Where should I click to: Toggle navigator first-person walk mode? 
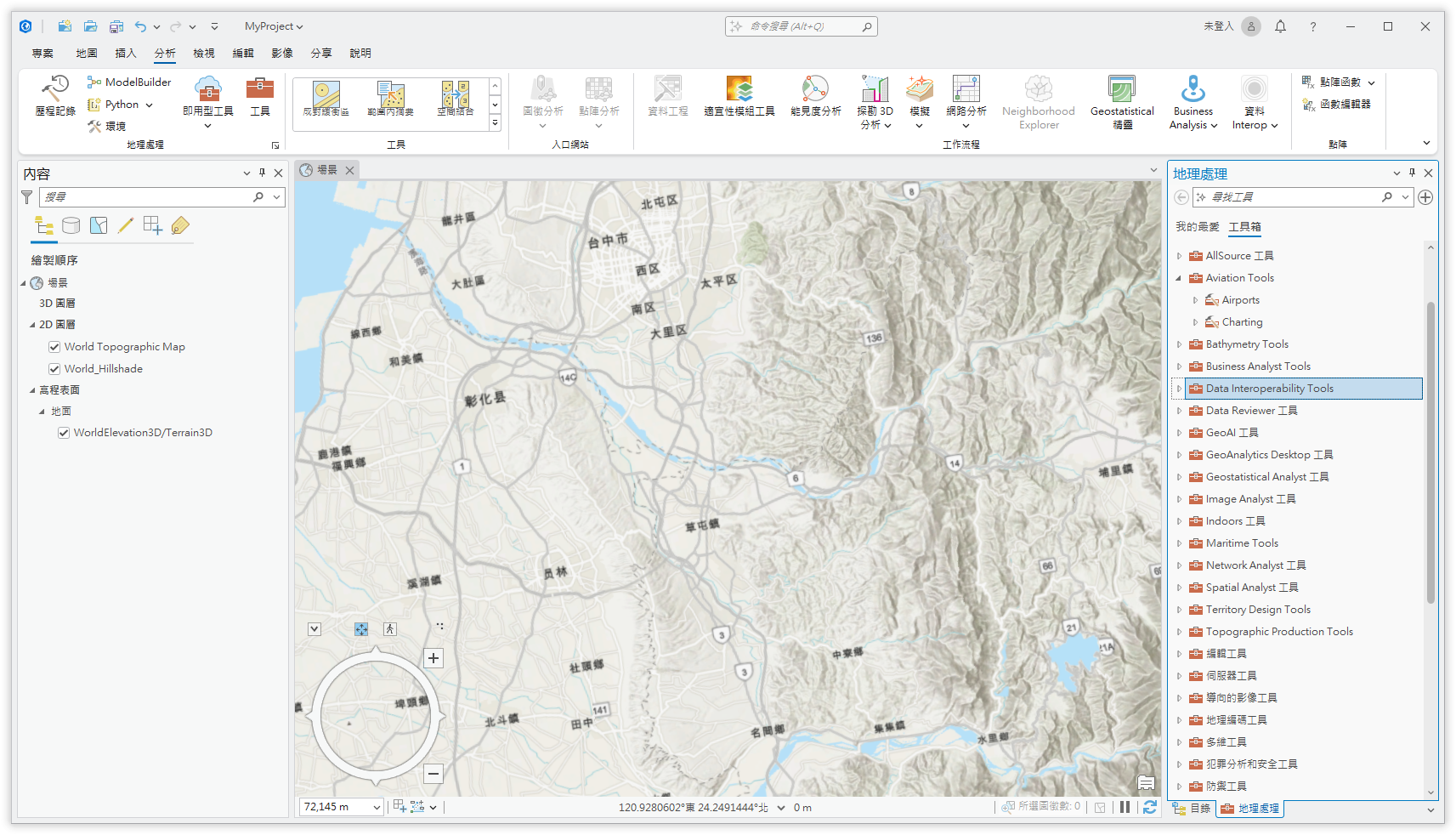pos(389,629)
